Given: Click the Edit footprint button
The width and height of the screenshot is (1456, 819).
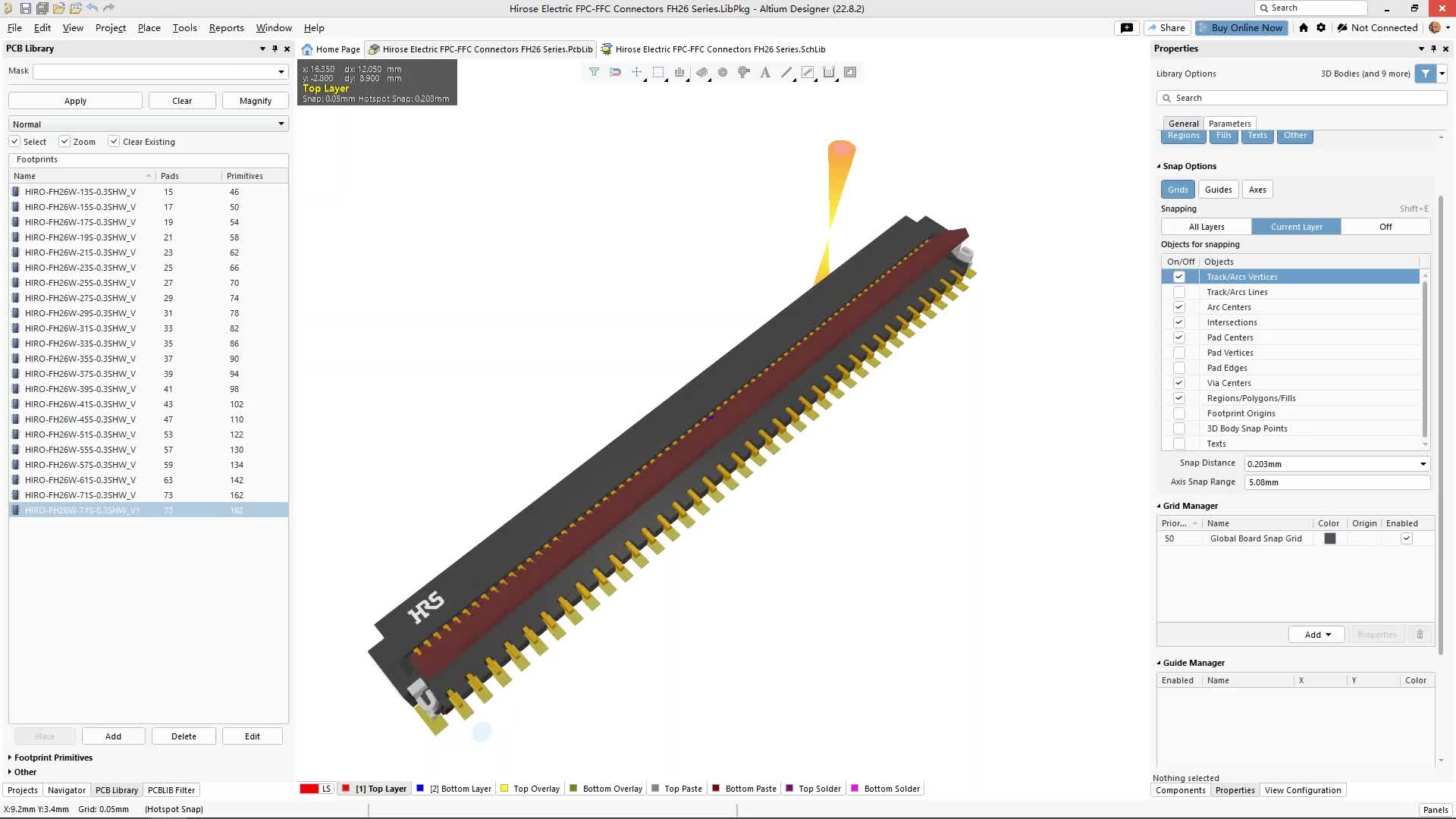Looking at the screenshot, I should click(x=253, y=736).
